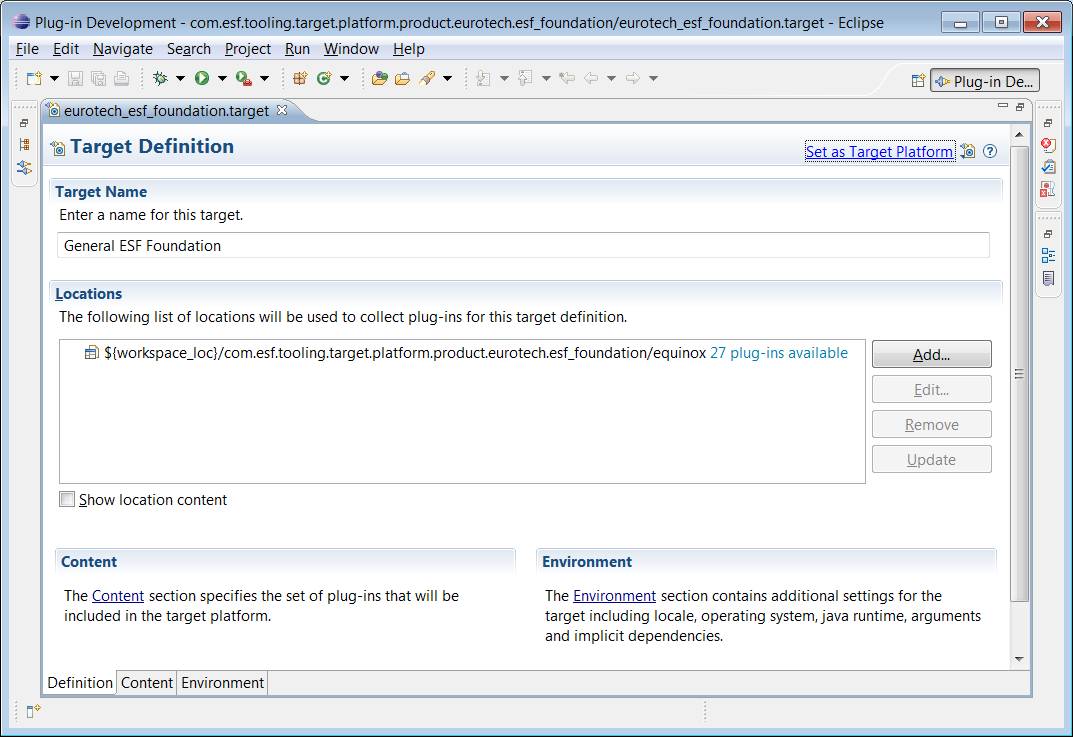Click the target name field General ESF Foundation
1073x737 pixels.
(x=523, y=246)
